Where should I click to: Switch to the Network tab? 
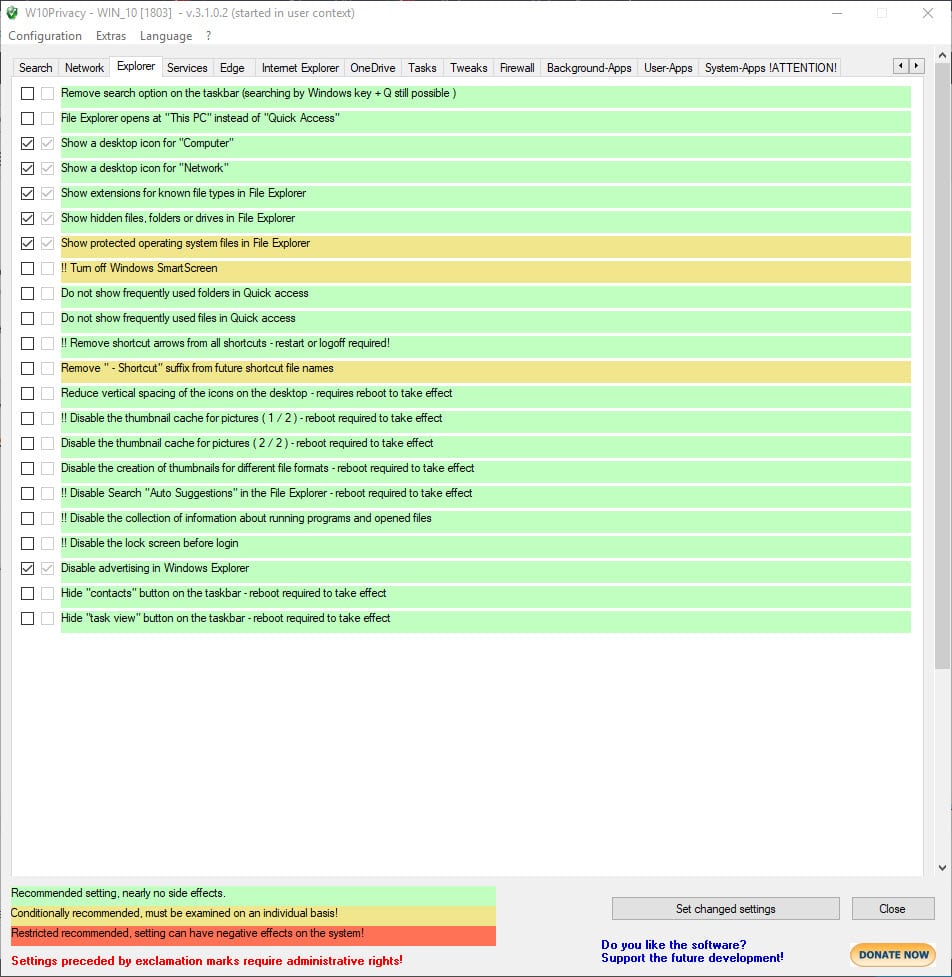[x=84, y=68]
